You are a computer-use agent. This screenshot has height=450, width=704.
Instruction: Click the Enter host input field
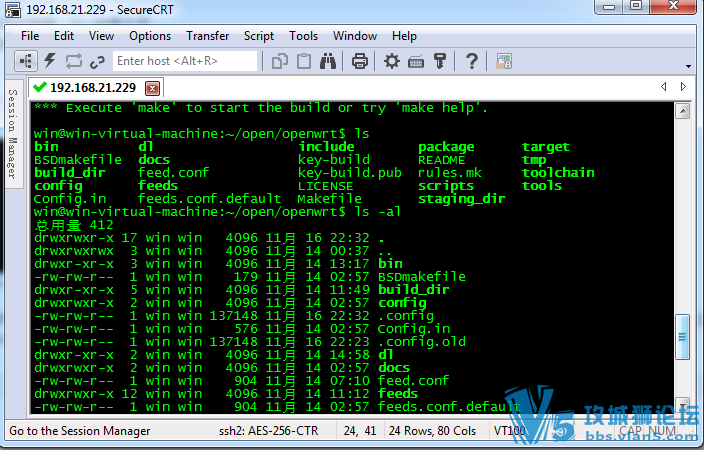coord(185,61)
